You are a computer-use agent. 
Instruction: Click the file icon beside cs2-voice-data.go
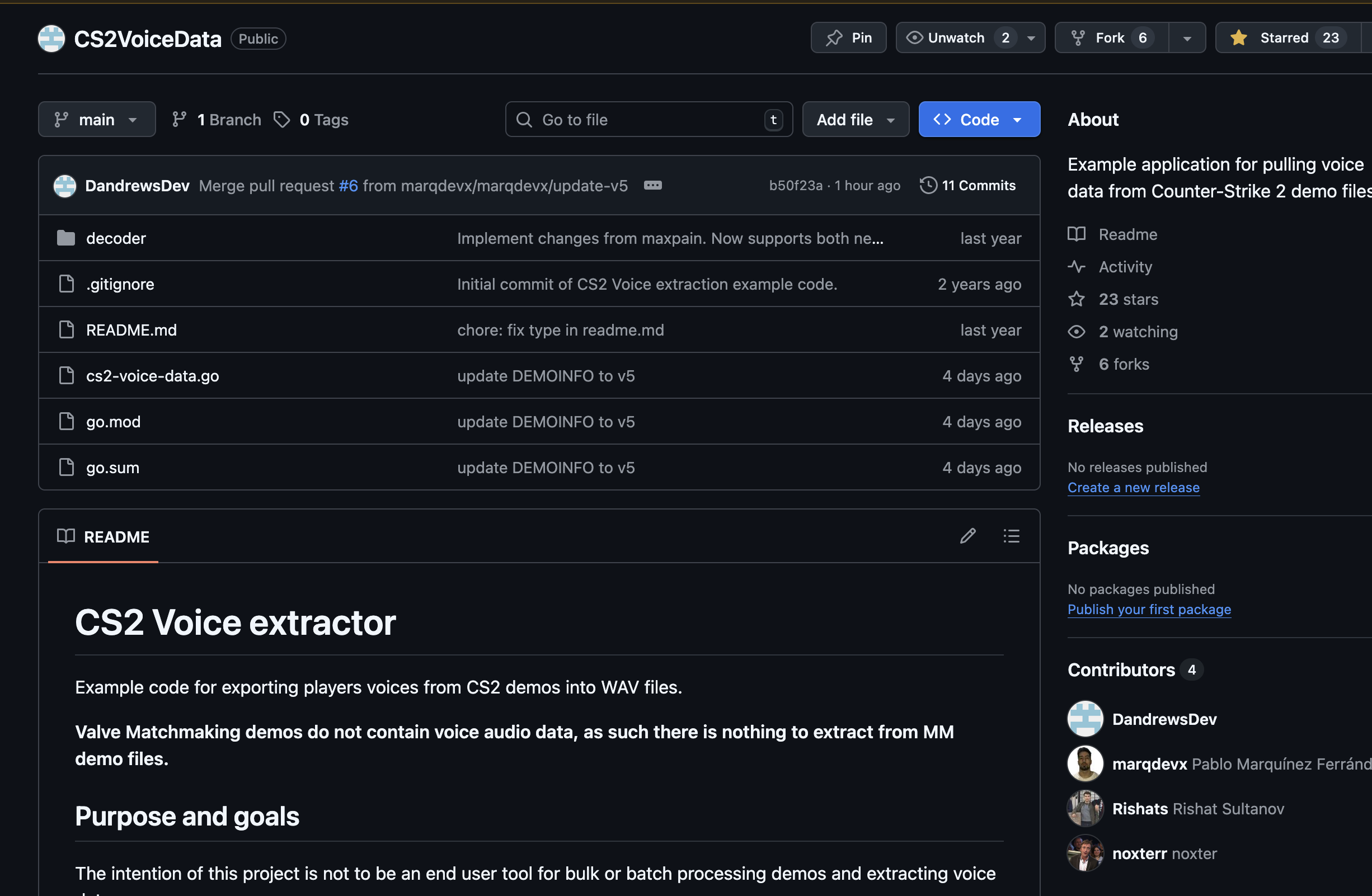pyautogui.click(x=66, y=376)
